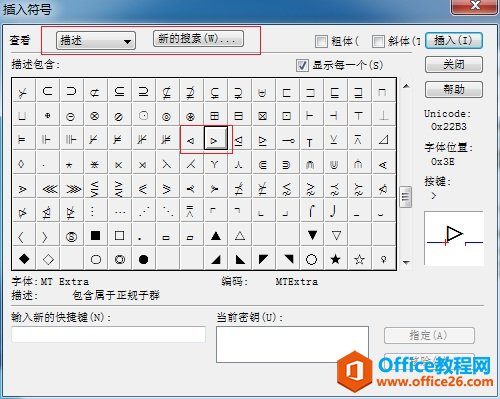
Task: Pick the left-pointing small triangle ⊲ symbol
Action: tap(191, 140)
